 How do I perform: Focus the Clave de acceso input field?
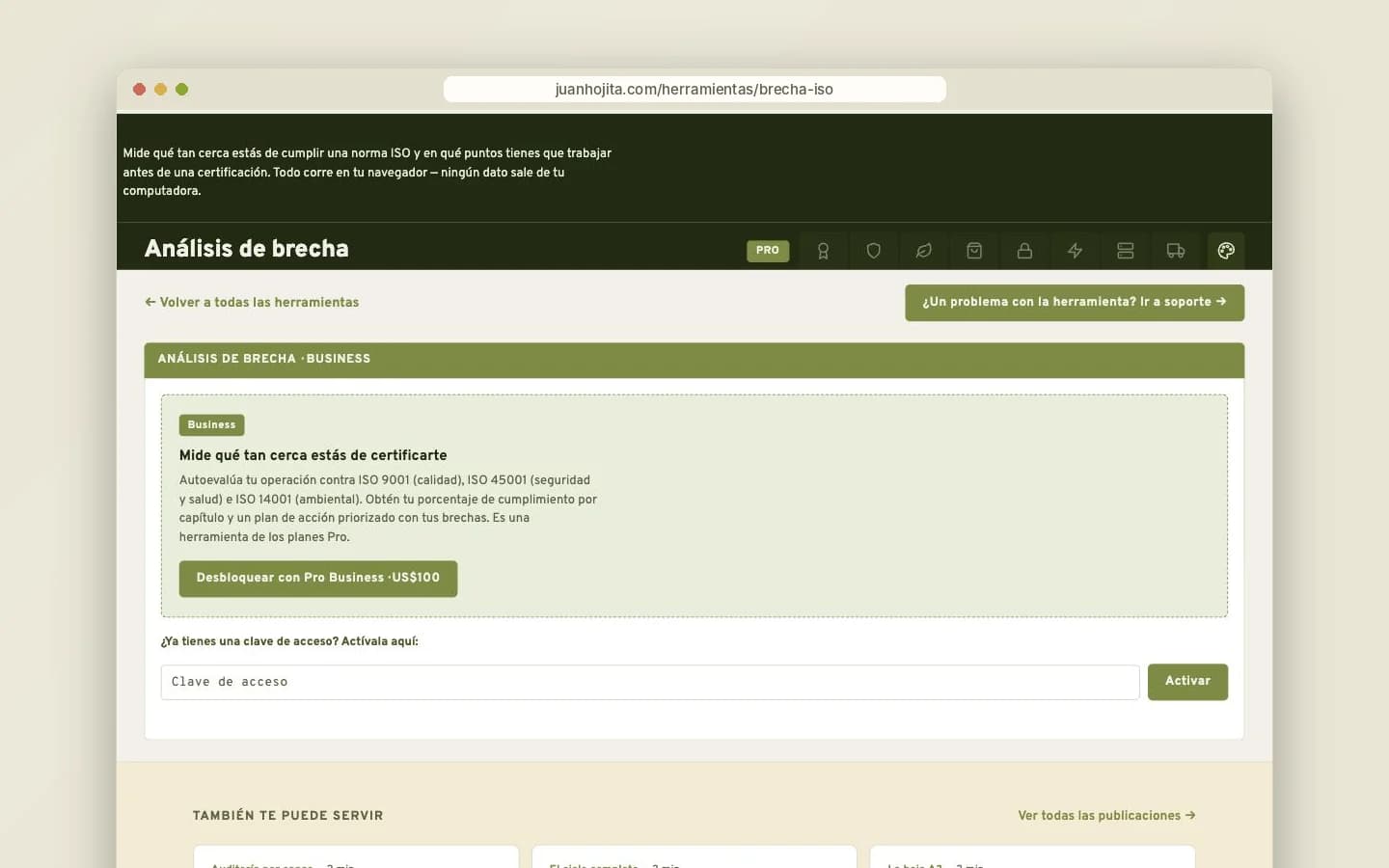click(x=650, y=682)
